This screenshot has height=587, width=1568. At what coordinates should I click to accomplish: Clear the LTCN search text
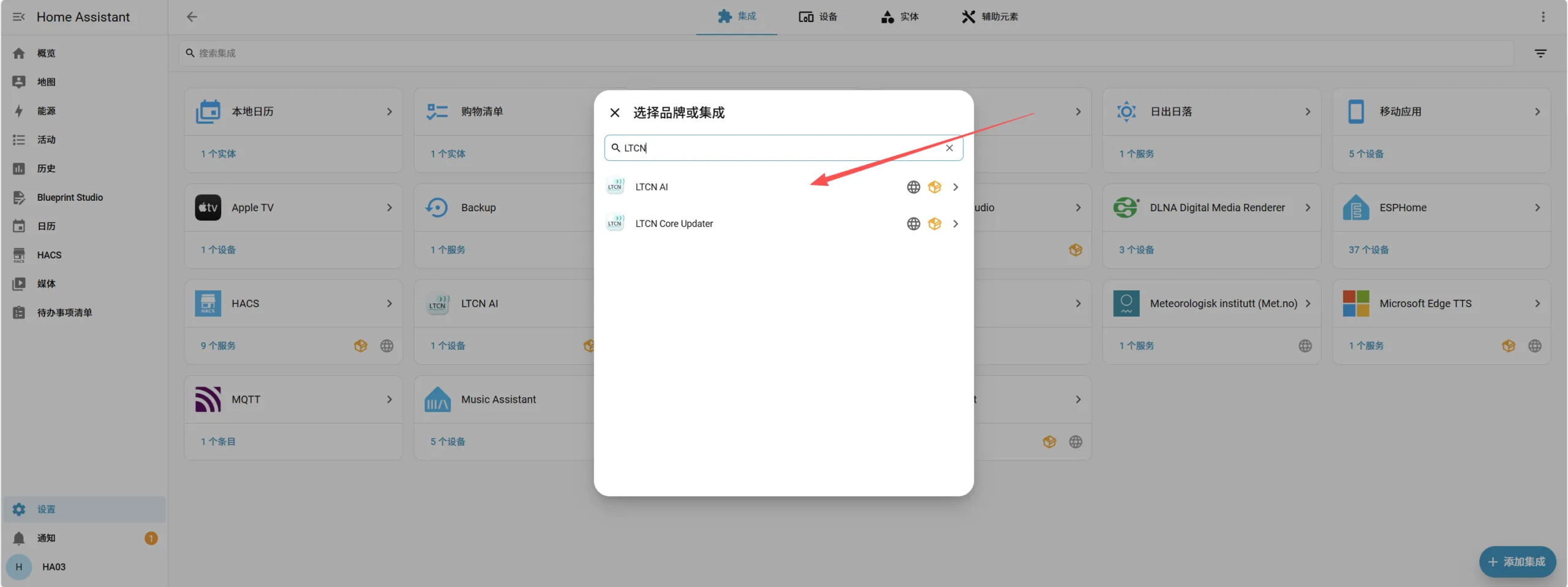949,148
